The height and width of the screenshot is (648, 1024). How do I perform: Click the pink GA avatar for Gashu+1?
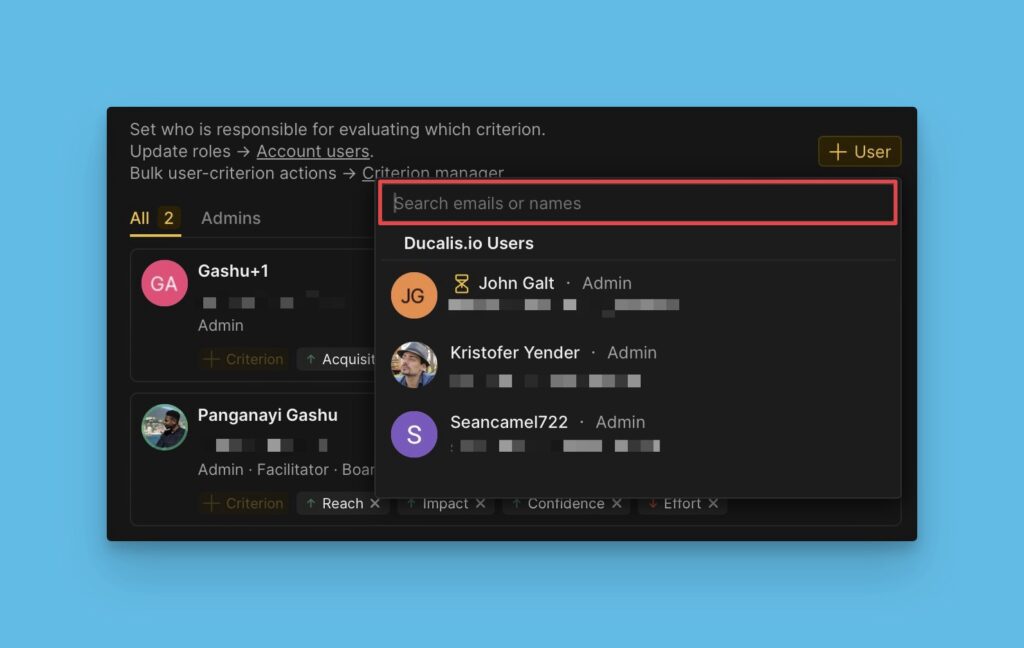click(164, 284)
